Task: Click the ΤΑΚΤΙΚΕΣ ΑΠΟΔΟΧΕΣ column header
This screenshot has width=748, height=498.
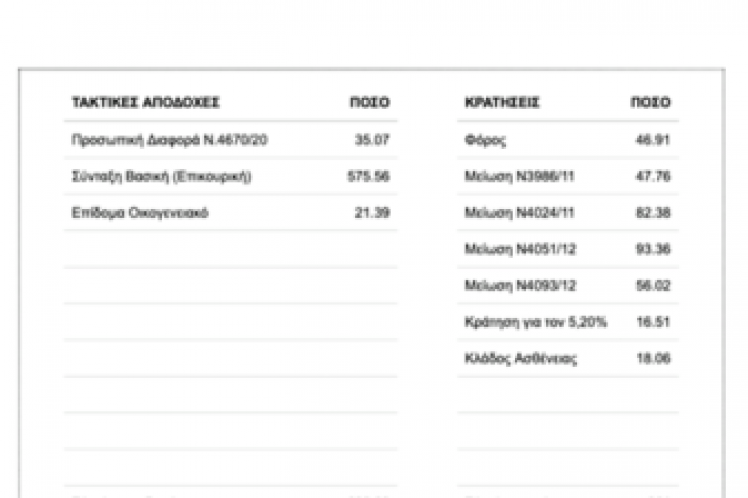Action: (x=146, y=103)
